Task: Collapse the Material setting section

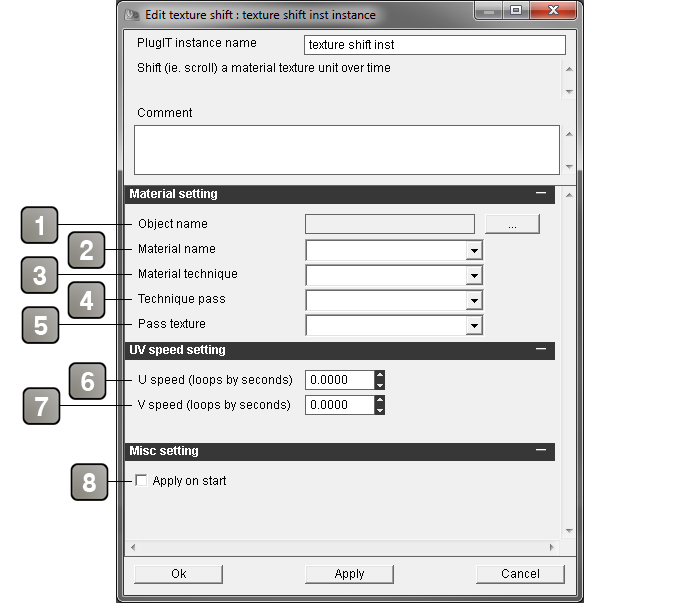Action: (x=541, y=193)
